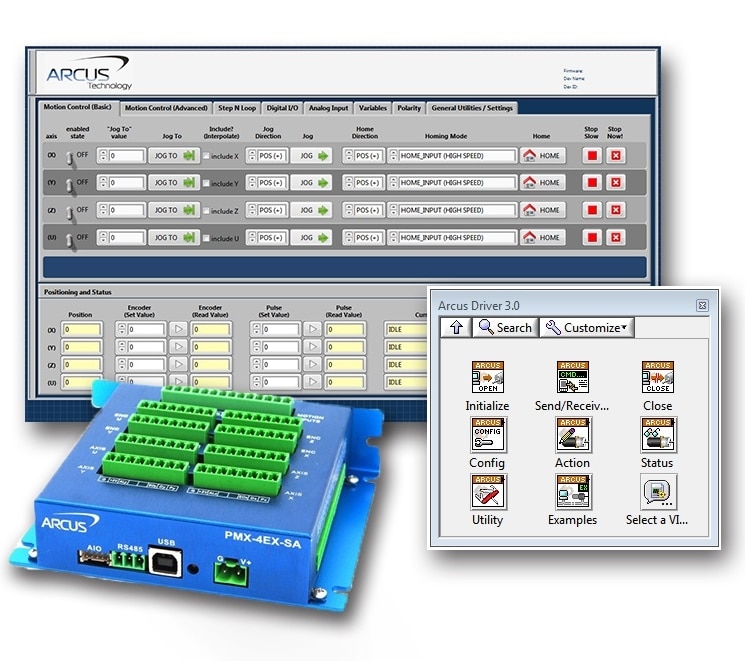This screenshot has width=745, height=661.
Task: Click Z axis JOG TO button
Action: point(174,210)
